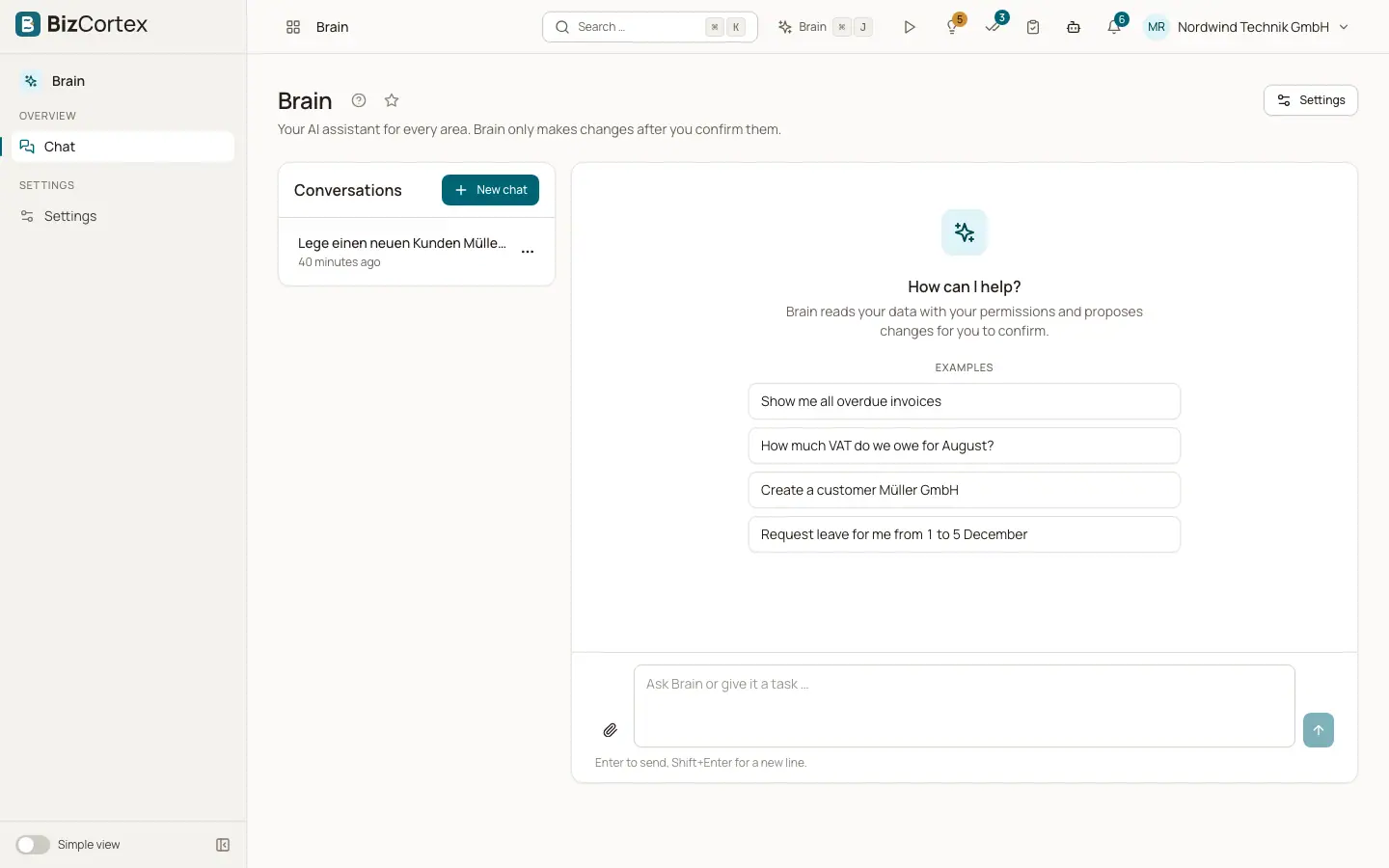Send the message with the arrow button
Viewport: 1389px width, 868px height.
tap(1319, 730)
